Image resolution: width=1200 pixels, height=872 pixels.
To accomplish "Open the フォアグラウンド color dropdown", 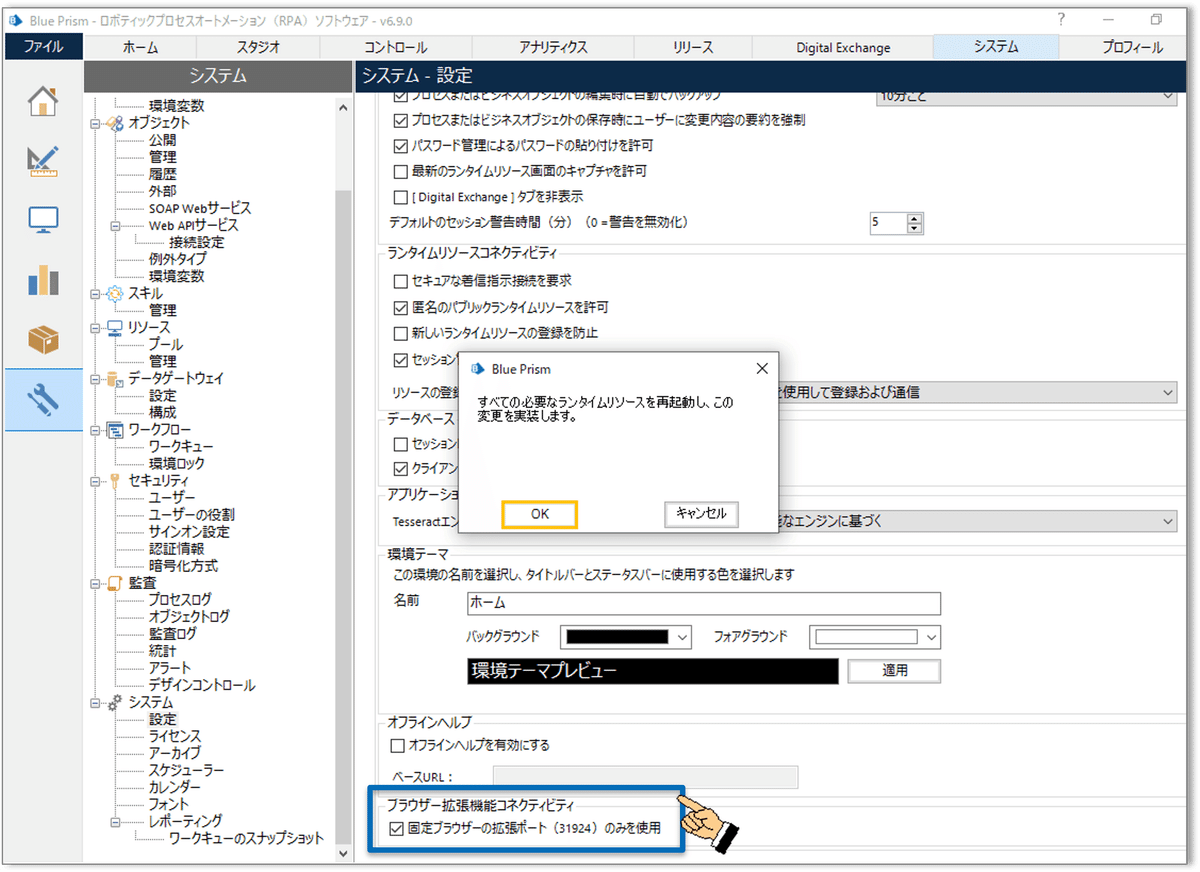I will (x=931, y=637).
